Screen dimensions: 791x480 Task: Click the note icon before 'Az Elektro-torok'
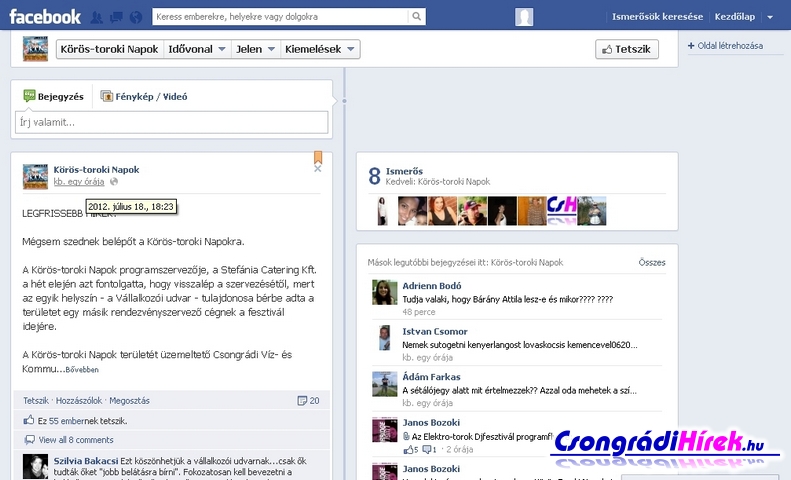click(x=406, y=436)
